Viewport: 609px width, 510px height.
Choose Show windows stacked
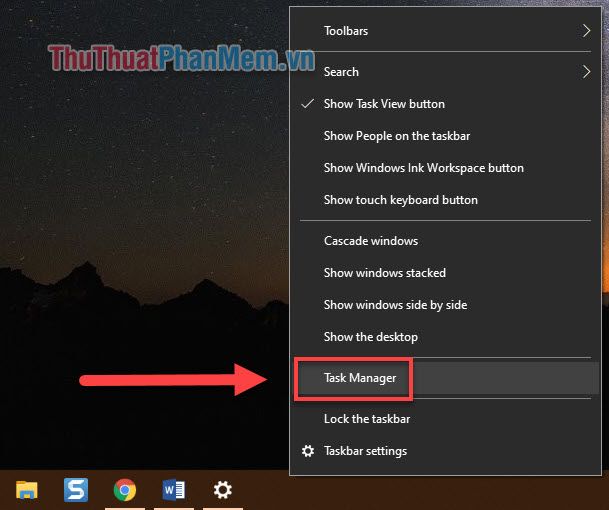click(x=446, y=273)
